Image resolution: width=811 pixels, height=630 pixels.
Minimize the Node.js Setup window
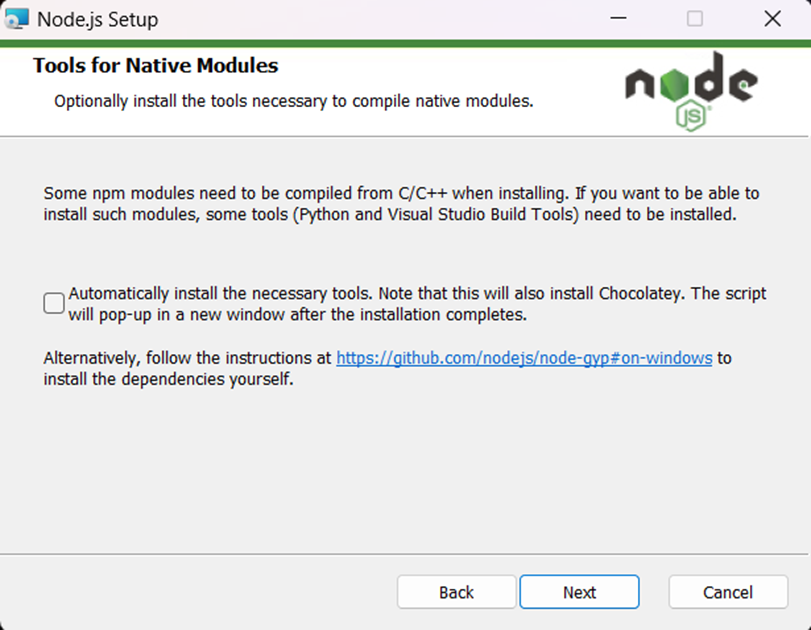pyautogui.click(x=618, y=19)
